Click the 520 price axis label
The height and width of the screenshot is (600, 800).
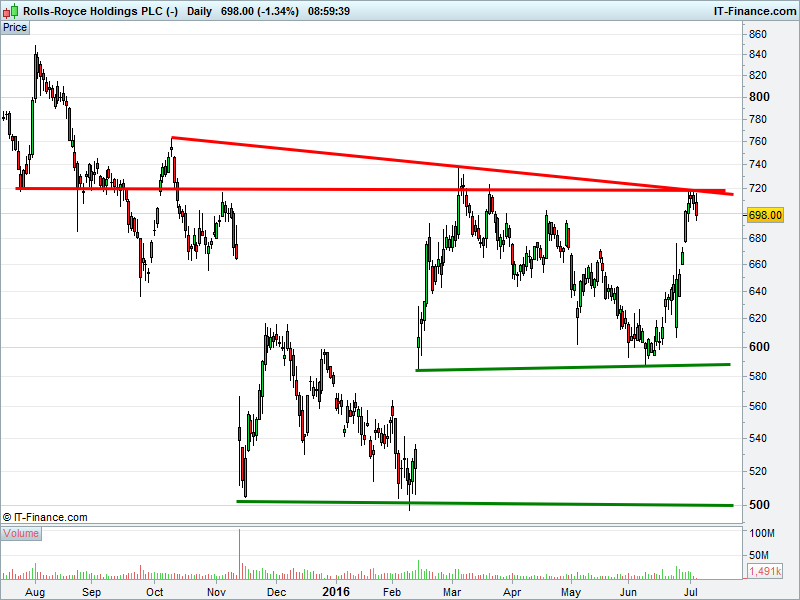click(758, 471)
